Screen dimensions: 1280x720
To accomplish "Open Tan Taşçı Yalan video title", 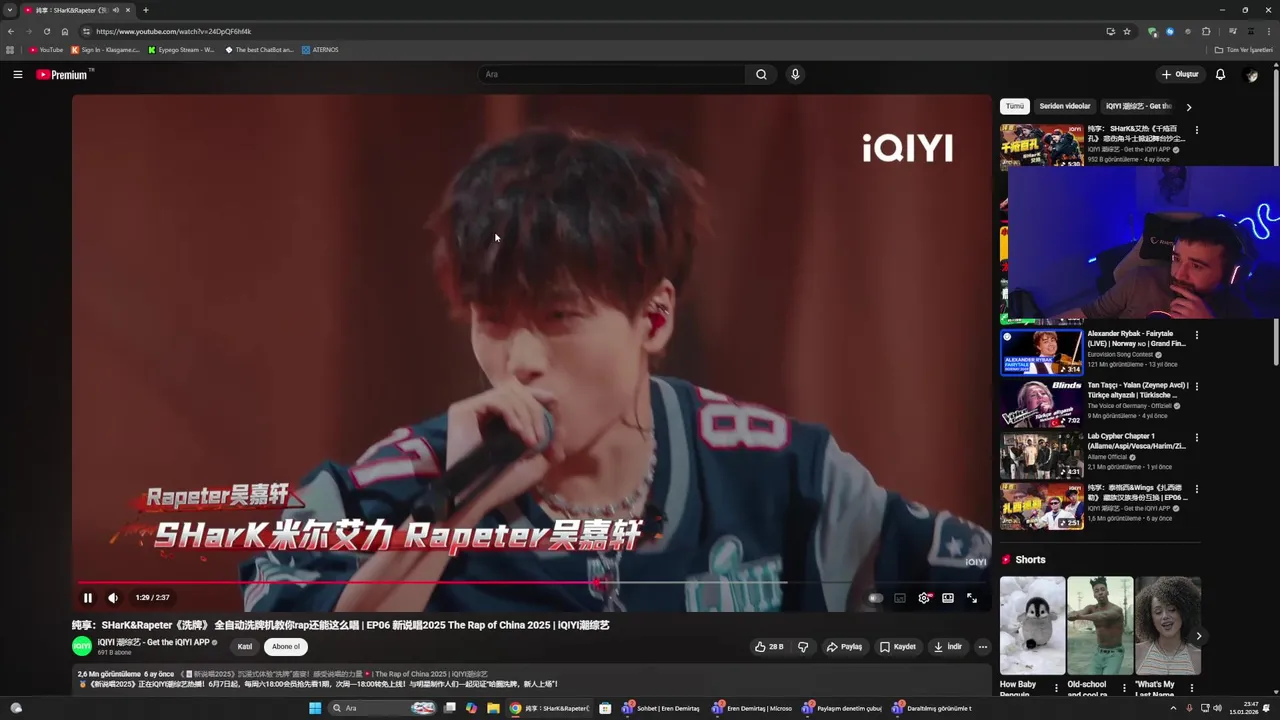I will pyautogui.click(x=1137, y=390).
